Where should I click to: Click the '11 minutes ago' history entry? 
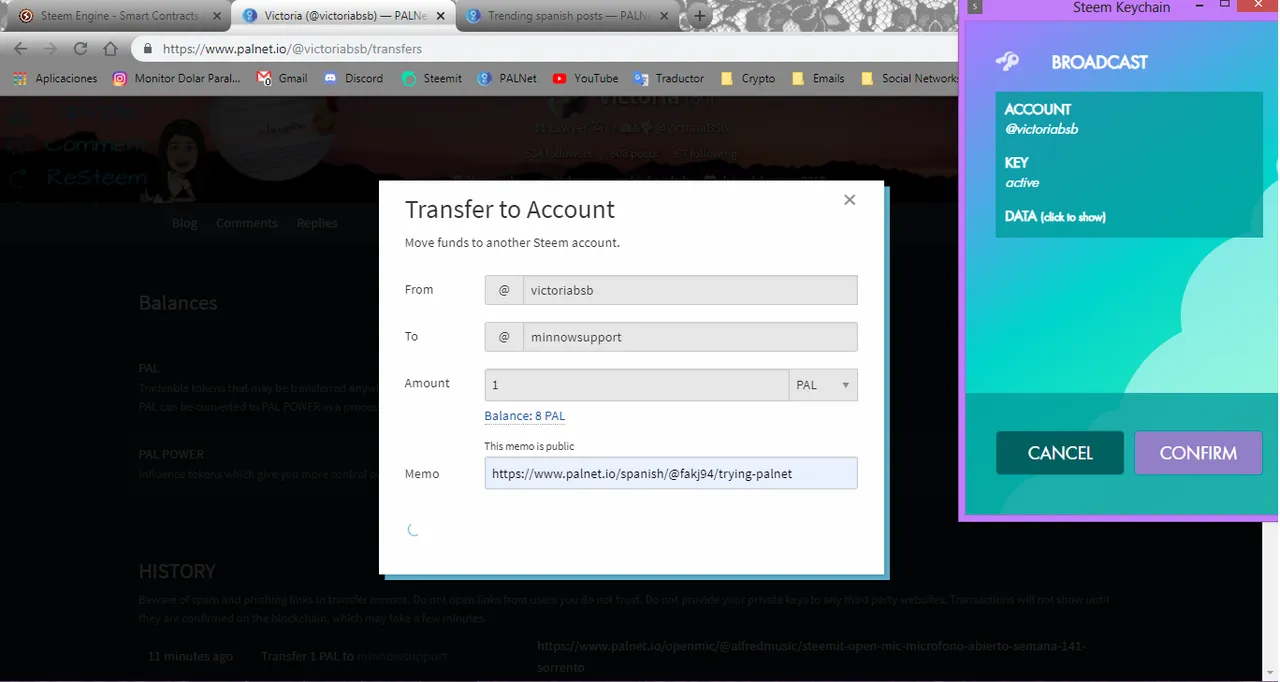(x=190, y=656)
